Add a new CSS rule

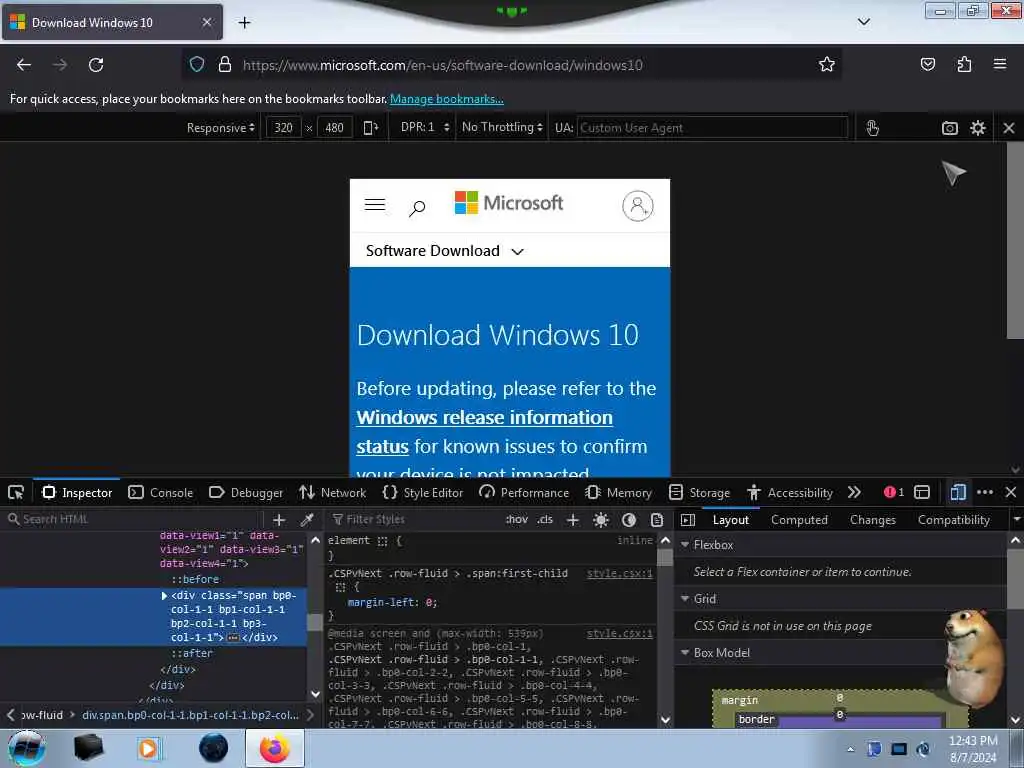coord(573,519)
